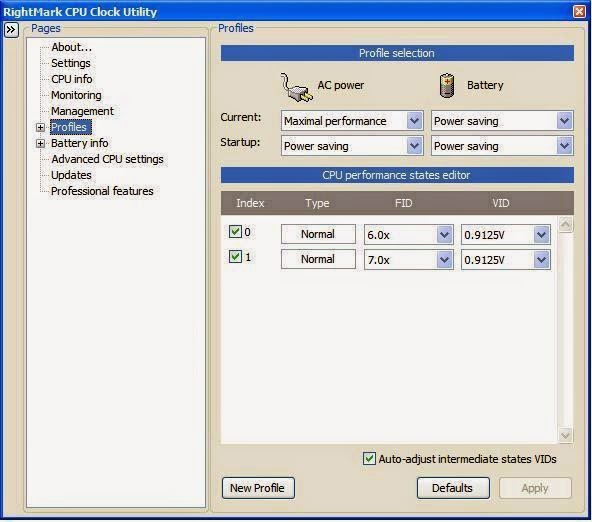Expand the Battery info tree node
This screenshot has width=592, height=522.
pos(40,143)
